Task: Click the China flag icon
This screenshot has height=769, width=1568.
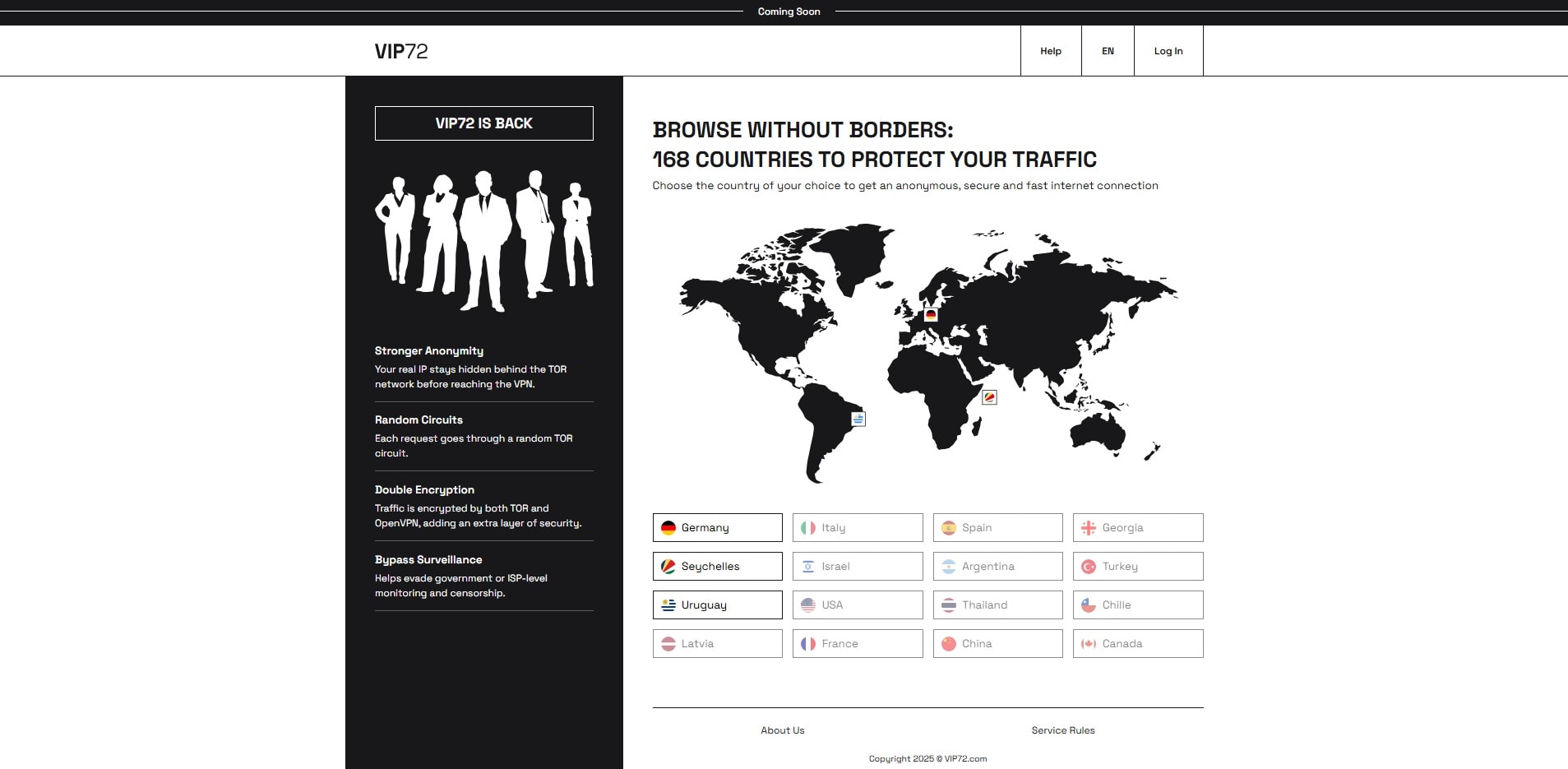Action: tap(949, 644)
